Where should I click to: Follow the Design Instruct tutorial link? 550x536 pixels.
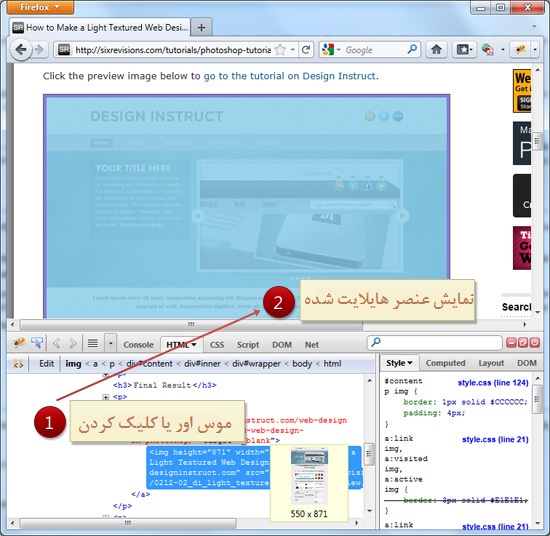click(290, 76)
